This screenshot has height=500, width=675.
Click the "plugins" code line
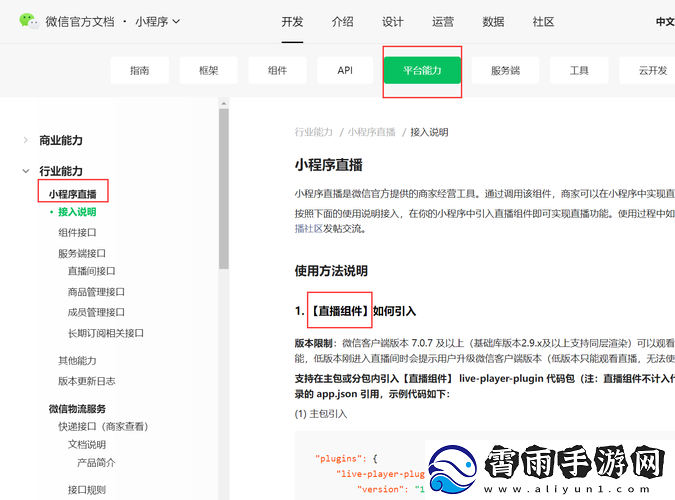[346, 459]
